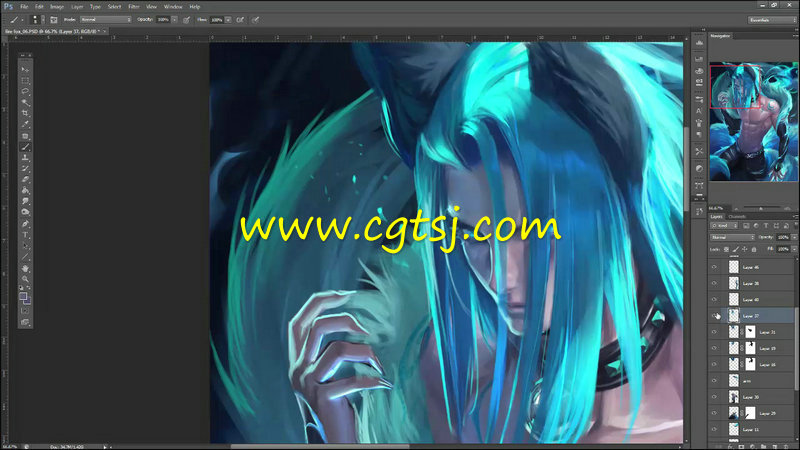Lock image pixels brush icon
This screenshot has width=800, height=450.
point(735,249)
